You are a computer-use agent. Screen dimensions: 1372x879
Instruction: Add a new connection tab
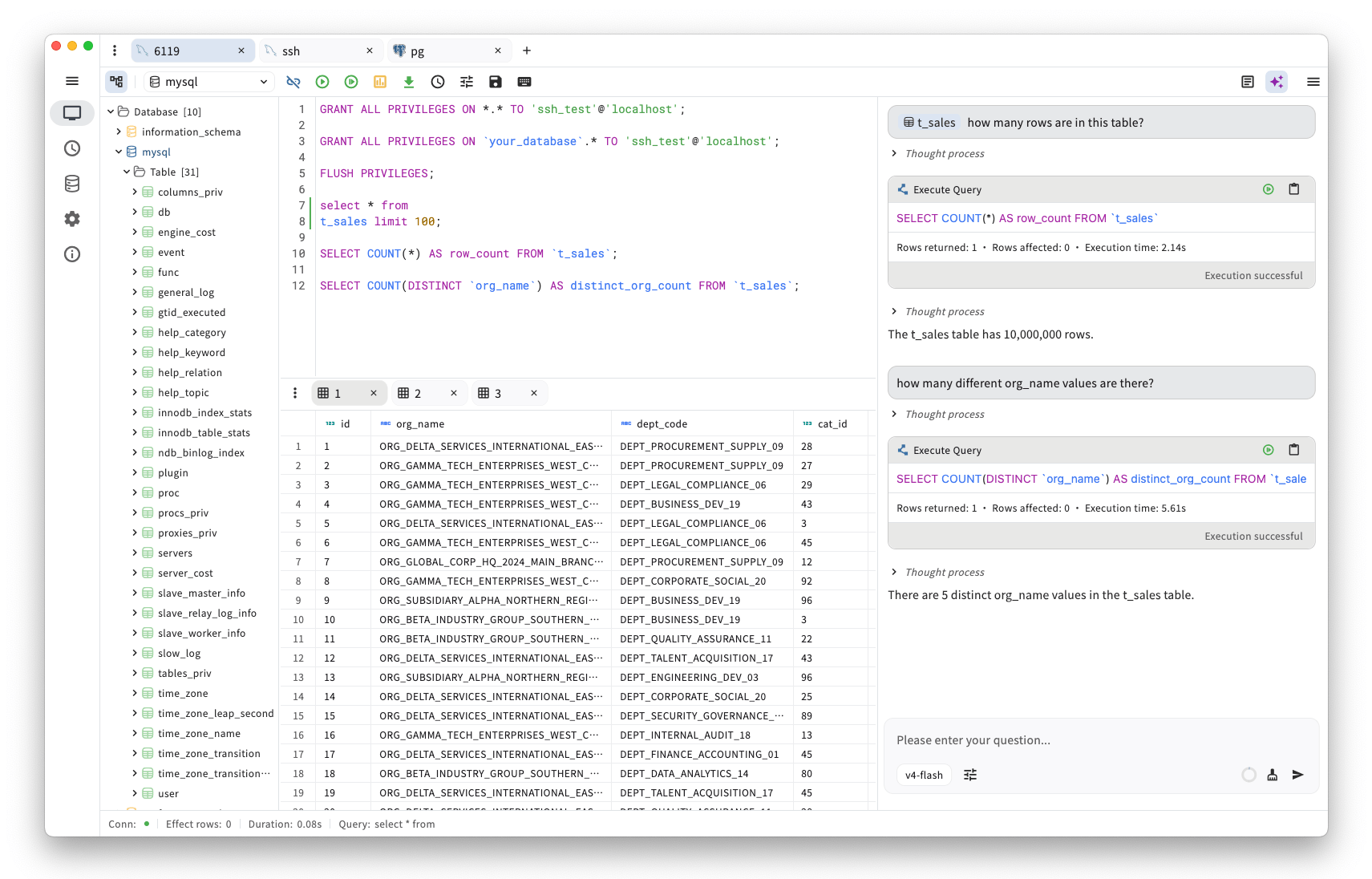pos(527,51)
